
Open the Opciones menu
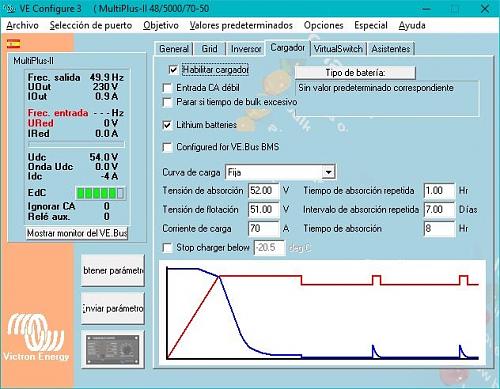coord(323,25)
